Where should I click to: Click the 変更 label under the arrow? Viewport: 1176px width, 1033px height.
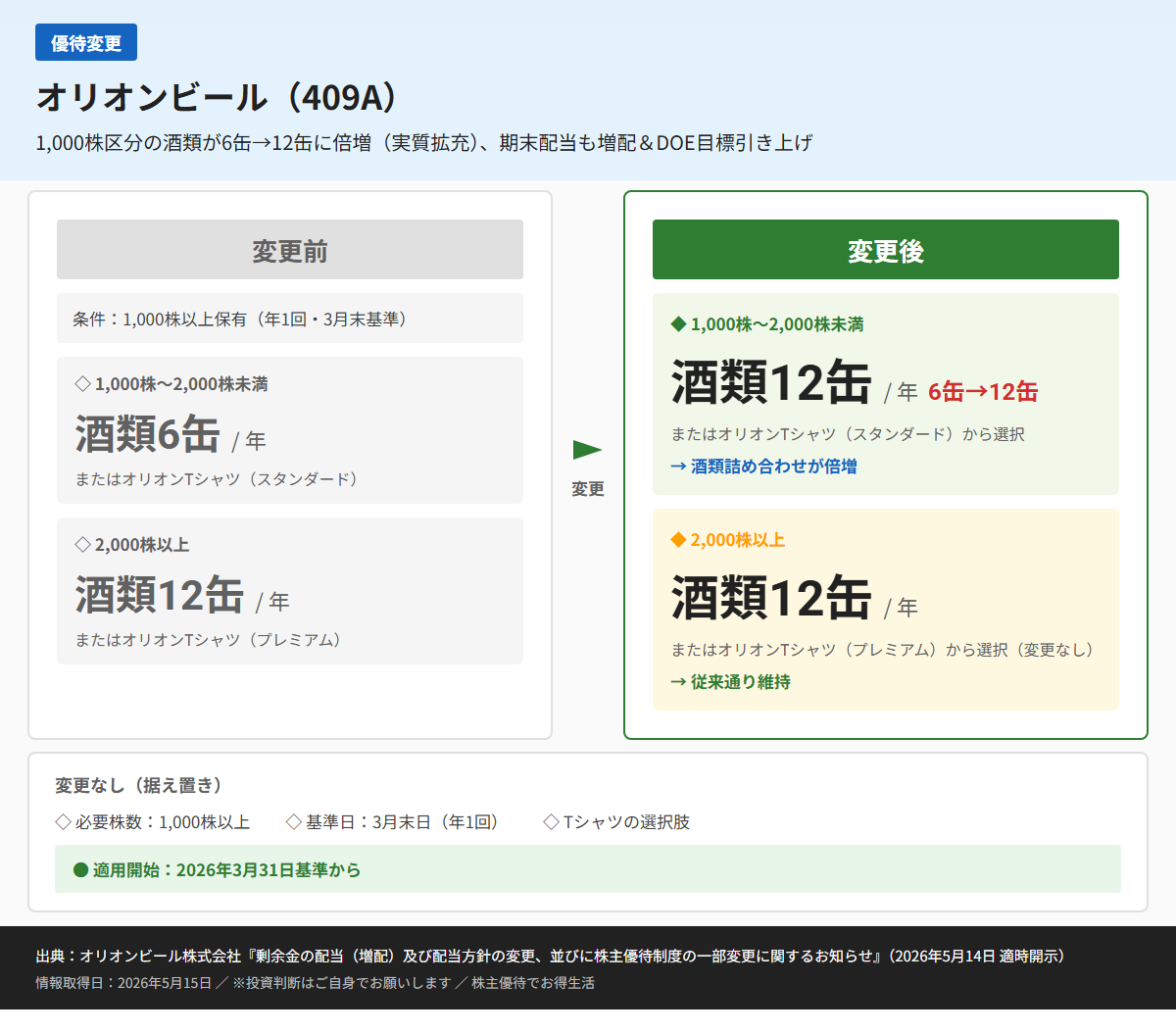(x=588, y=489)
